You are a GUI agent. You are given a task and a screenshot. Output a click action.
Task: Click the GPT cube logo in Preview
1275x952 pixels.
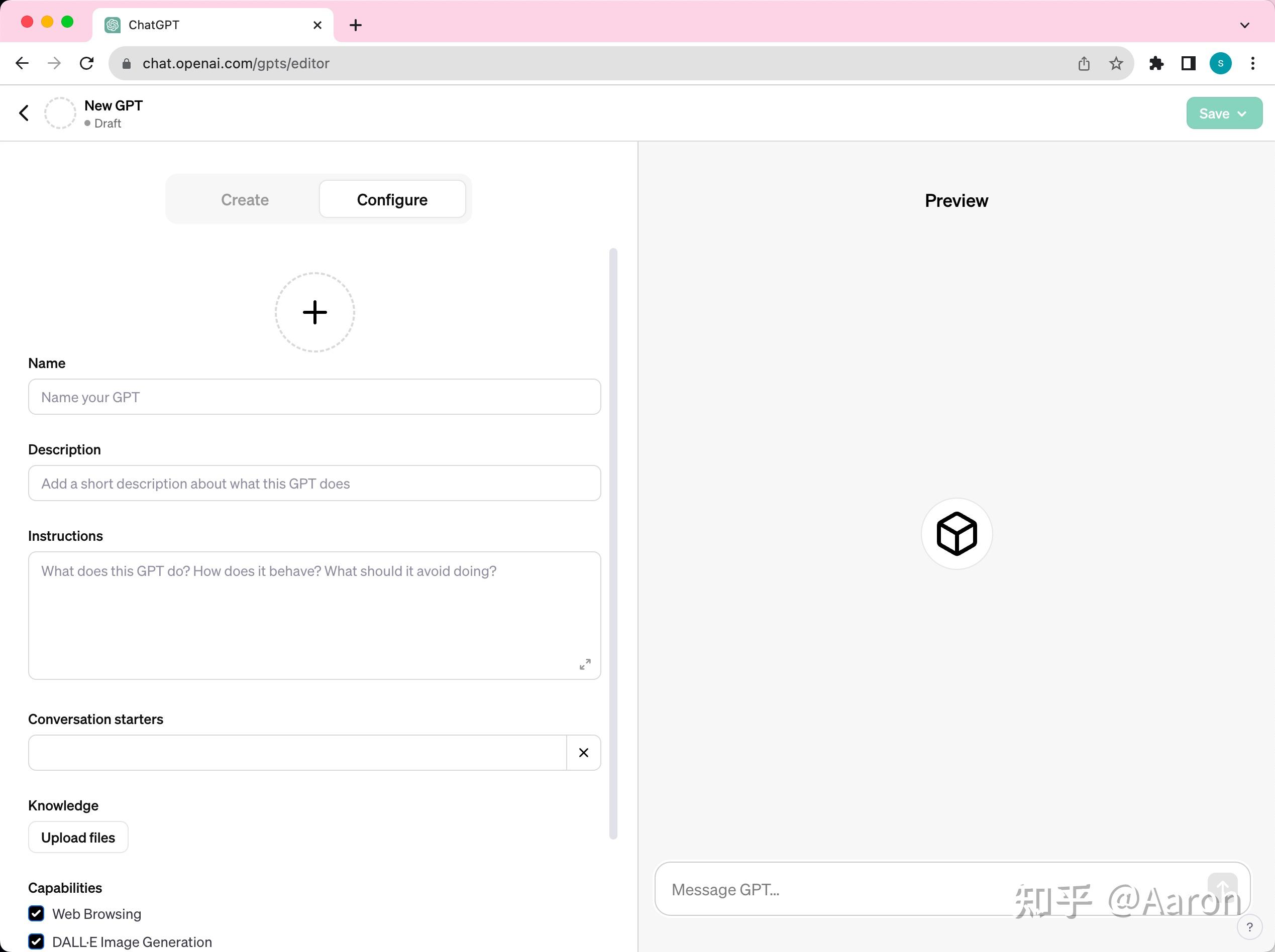pos(957,534)
